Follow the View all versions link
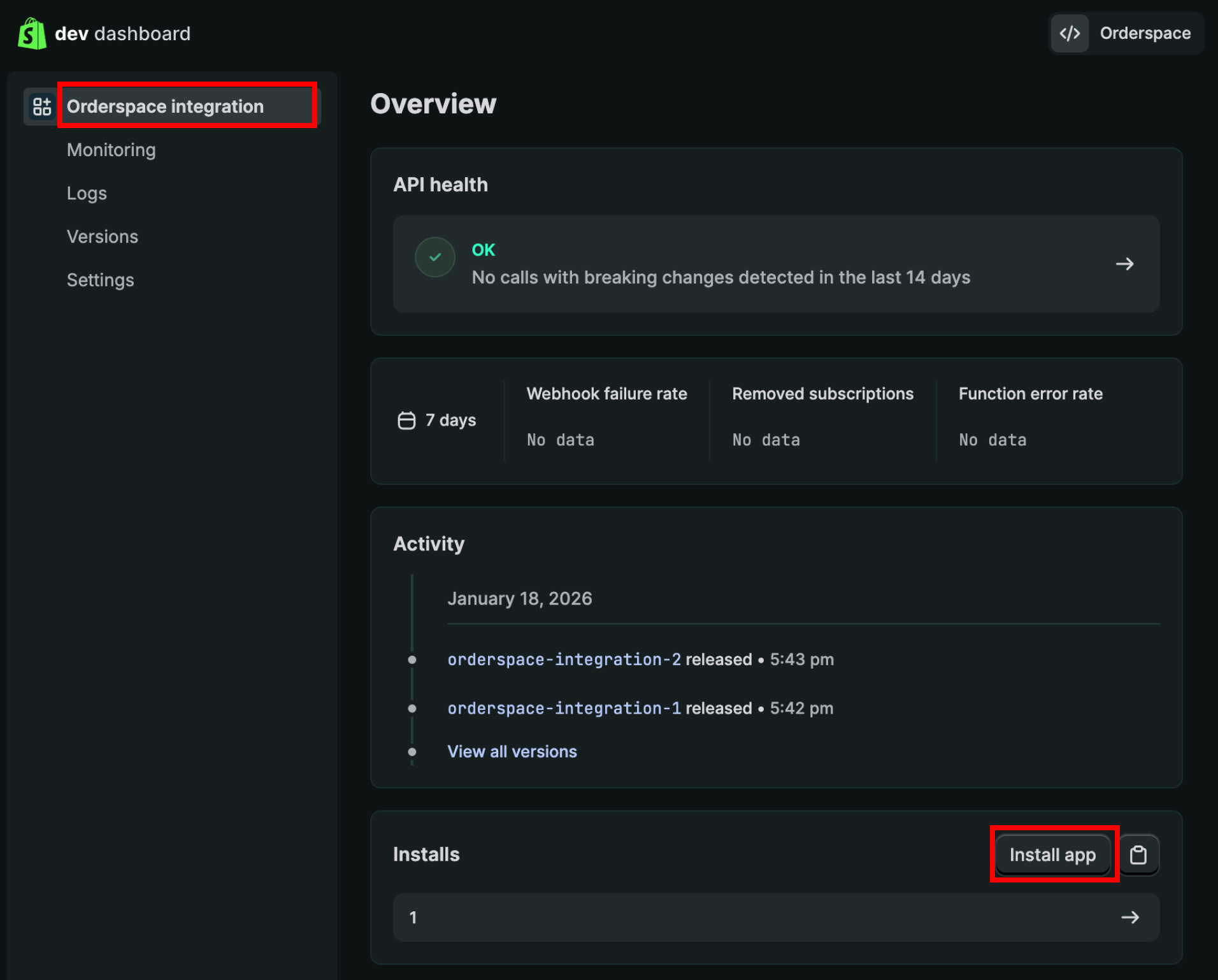Screen dimensions: 1218x980 (x=512, y=752)
